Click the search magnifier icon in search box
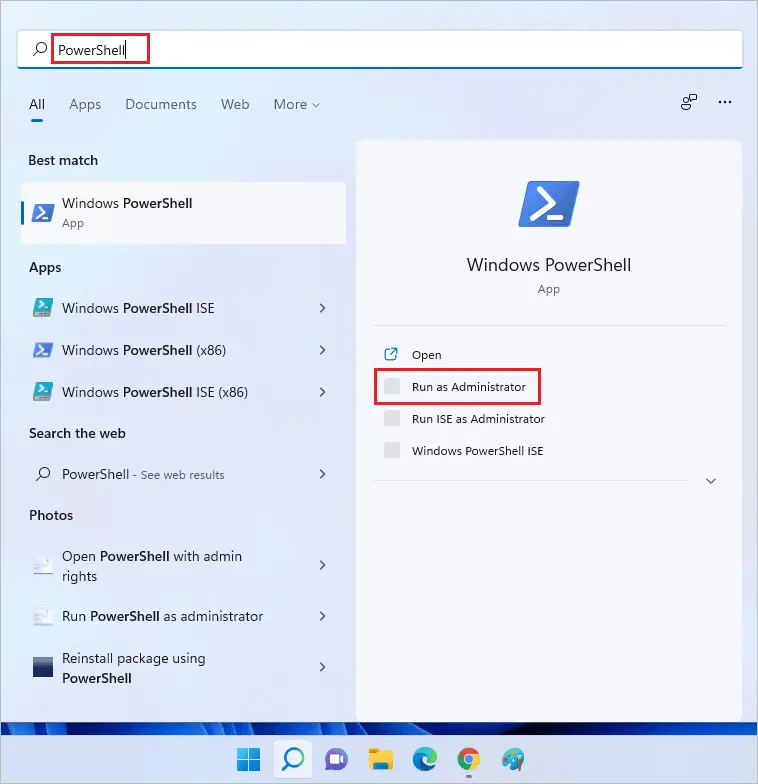 40,49
